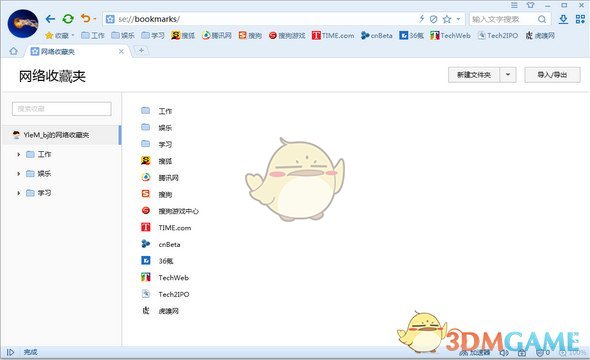Toggle the sidebar icon in status bar
The height and width of the screenshot is (360, 590).
tap(10, 352)
